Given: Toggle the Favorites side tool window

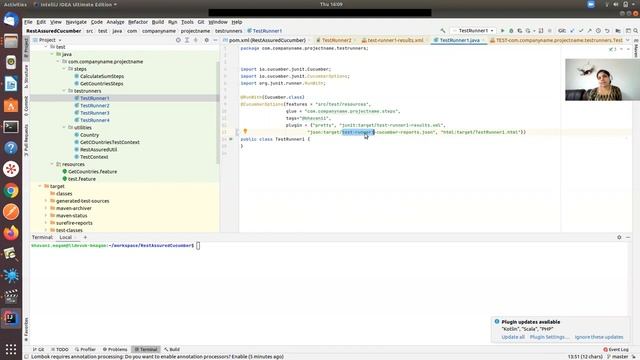Looking at the screenshot, I should click(26, 330).
